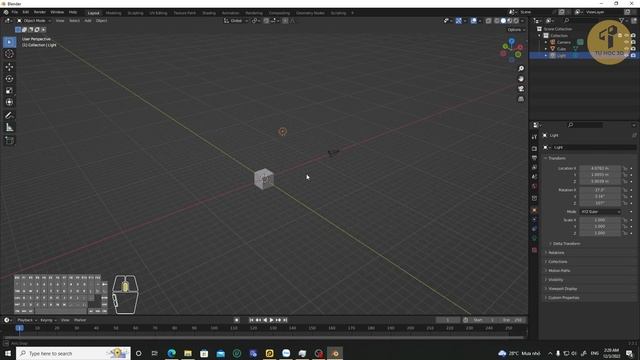Select the Scale tool
The image size is (640, 360).
(9, 91)
